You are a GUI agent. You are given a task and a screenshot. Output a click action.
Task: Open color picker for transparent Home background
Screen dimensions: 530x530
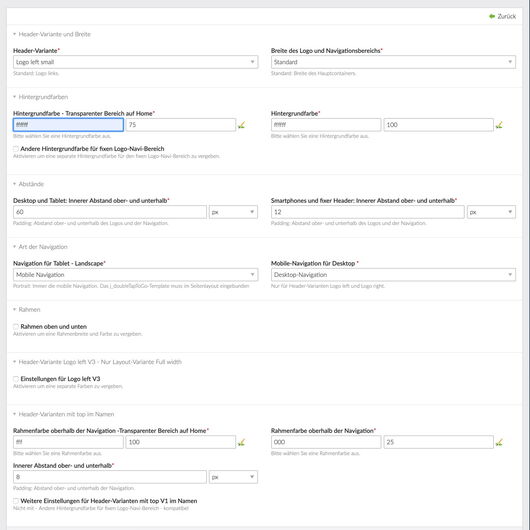pyautogui.click(x=241, y=125)
